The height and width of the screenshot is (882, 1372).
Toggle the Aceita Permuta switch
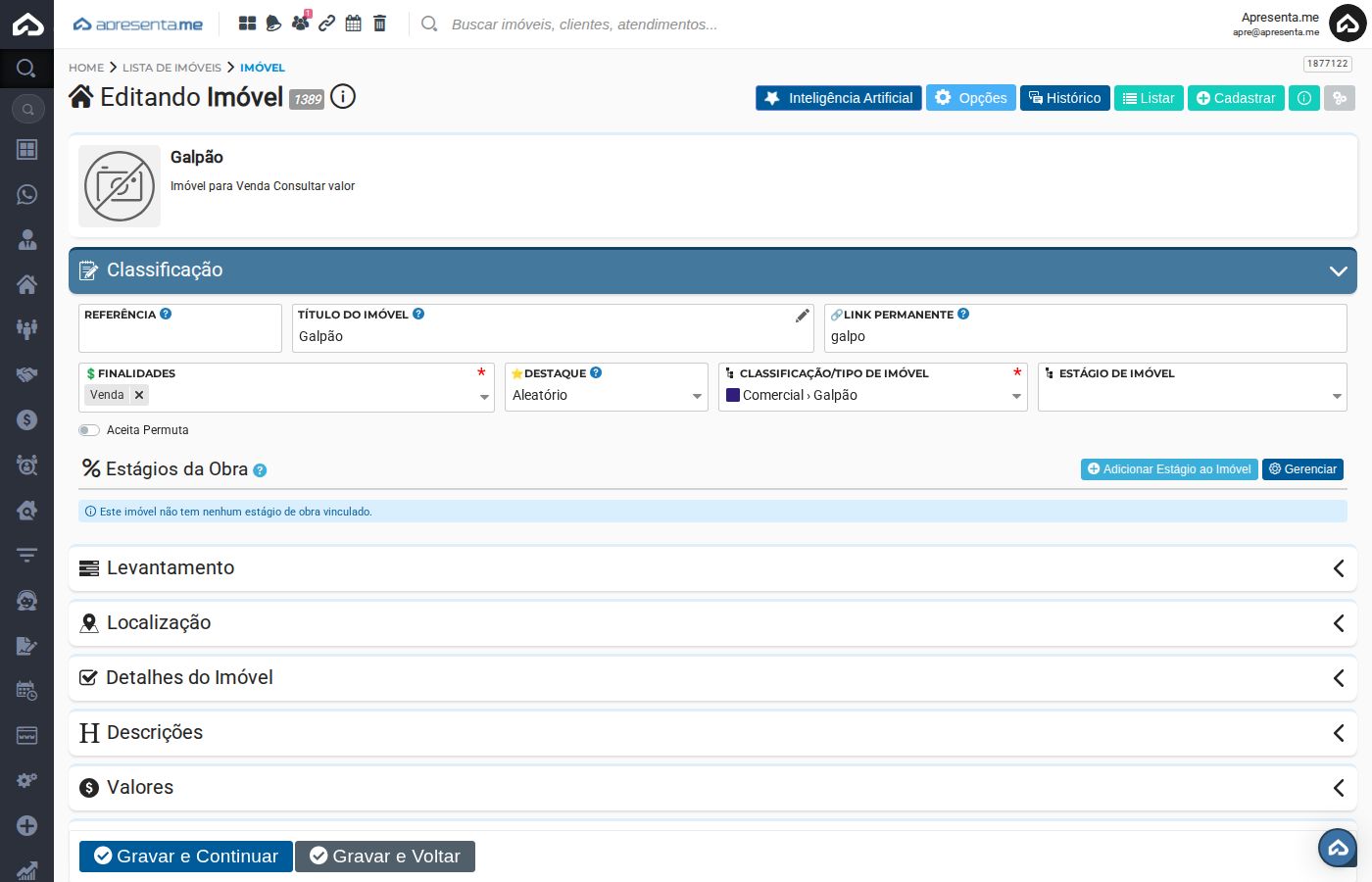89,430
